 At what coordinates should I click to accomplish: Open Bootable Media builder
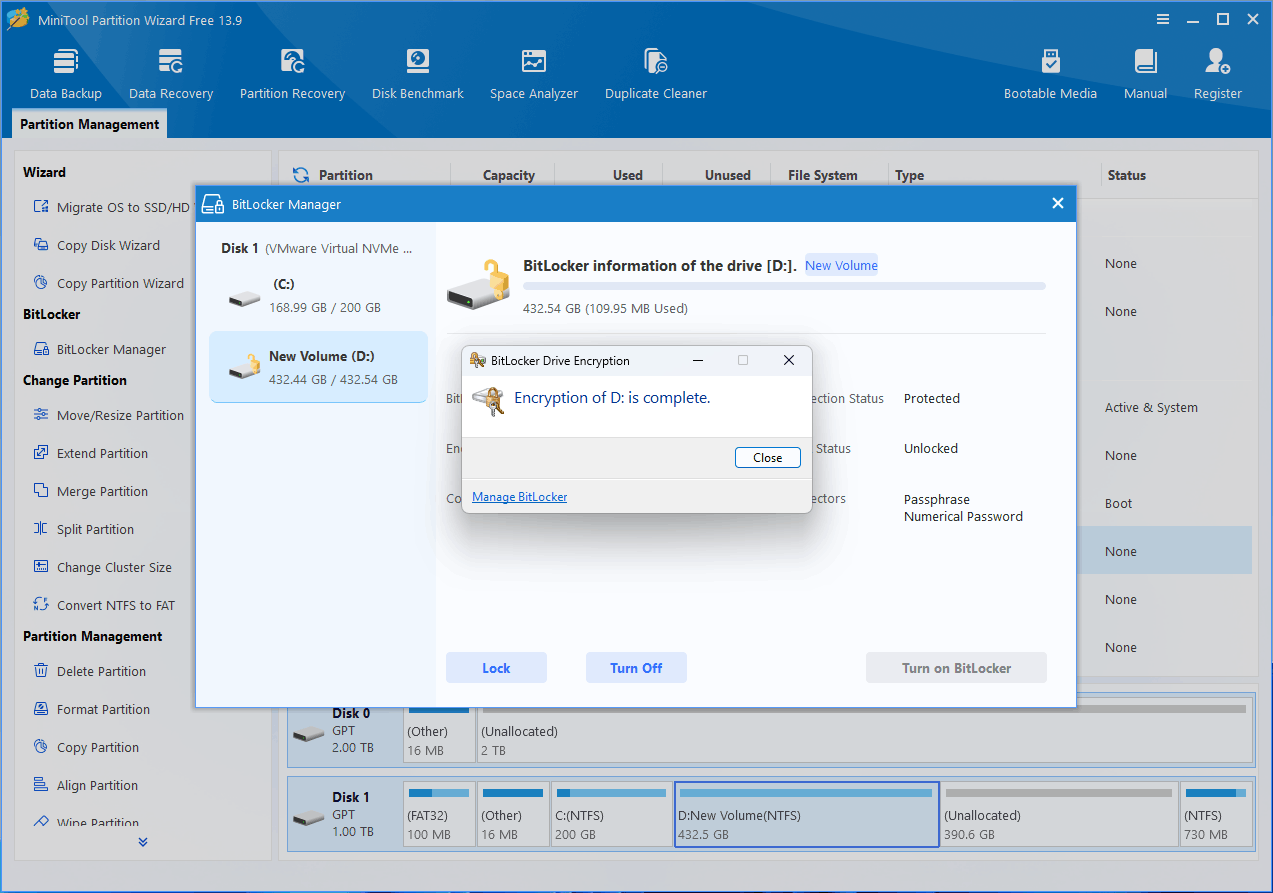click(x=1050, y=74)
